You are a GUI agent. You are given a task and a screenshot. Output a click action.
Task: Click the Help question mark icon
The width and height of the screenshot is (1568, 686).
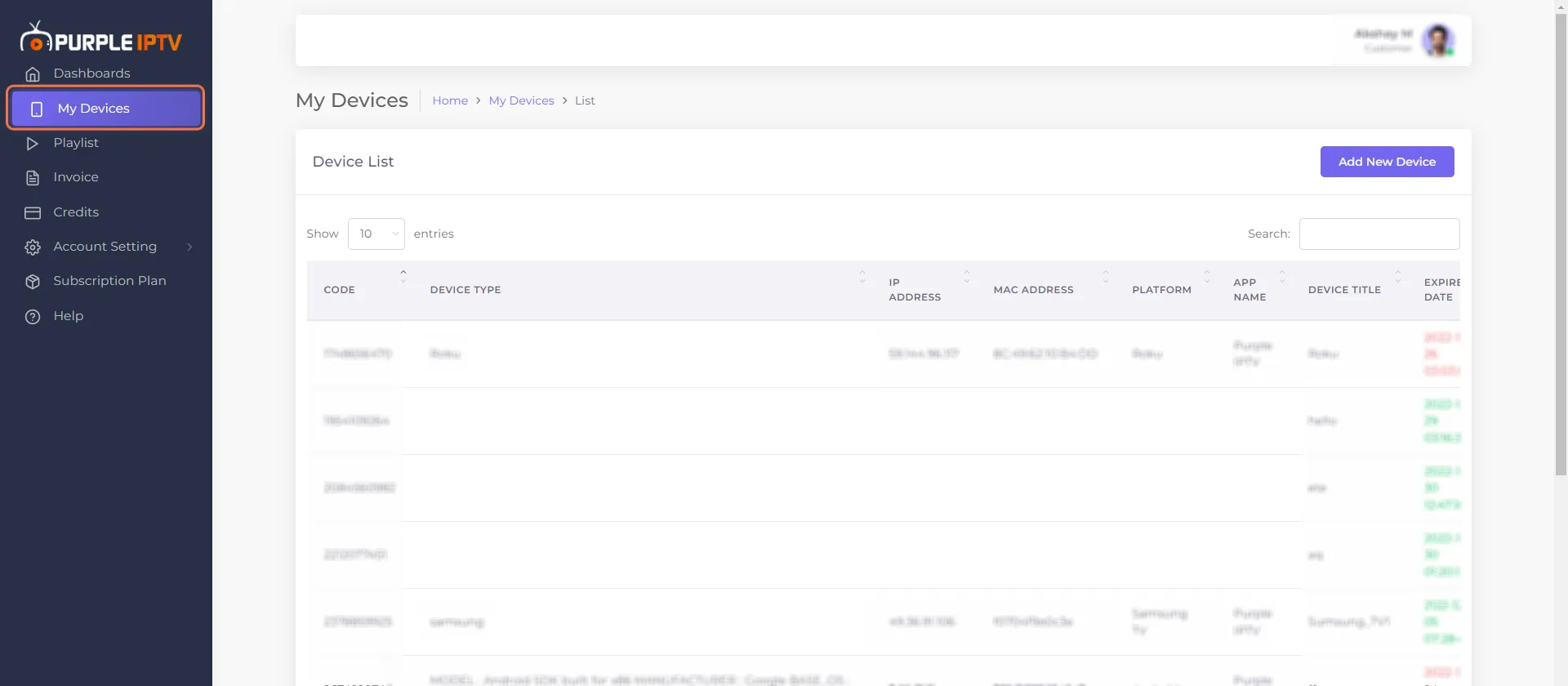coord(33,317)
